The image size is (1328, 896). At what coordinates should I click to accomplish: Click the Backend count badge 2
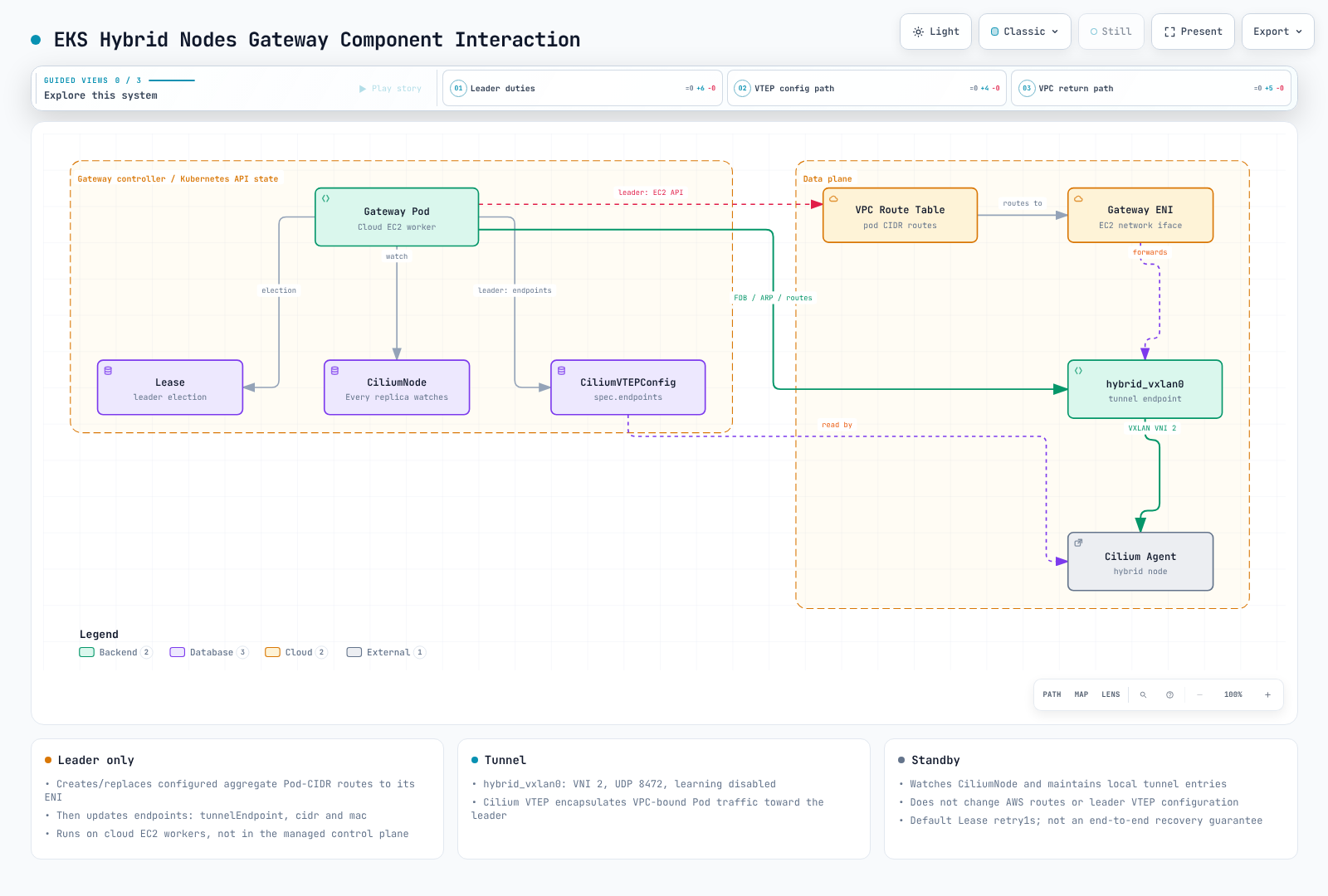tap(147, 652)
